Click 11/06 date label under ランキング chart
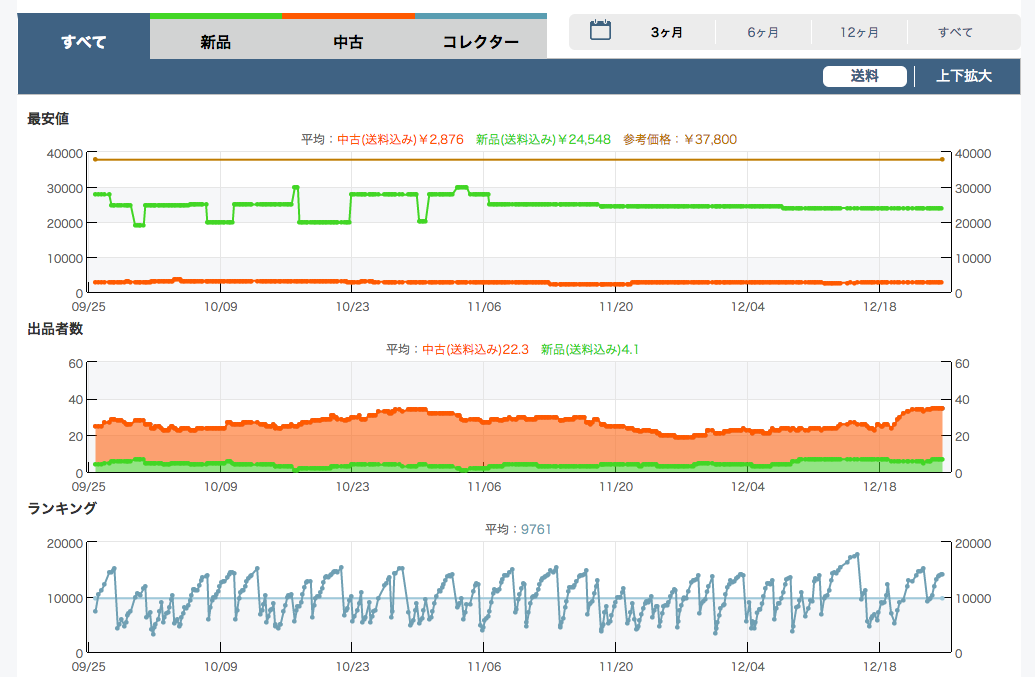The height and width of the screenshot is (677, 1035). click(484, 665)
